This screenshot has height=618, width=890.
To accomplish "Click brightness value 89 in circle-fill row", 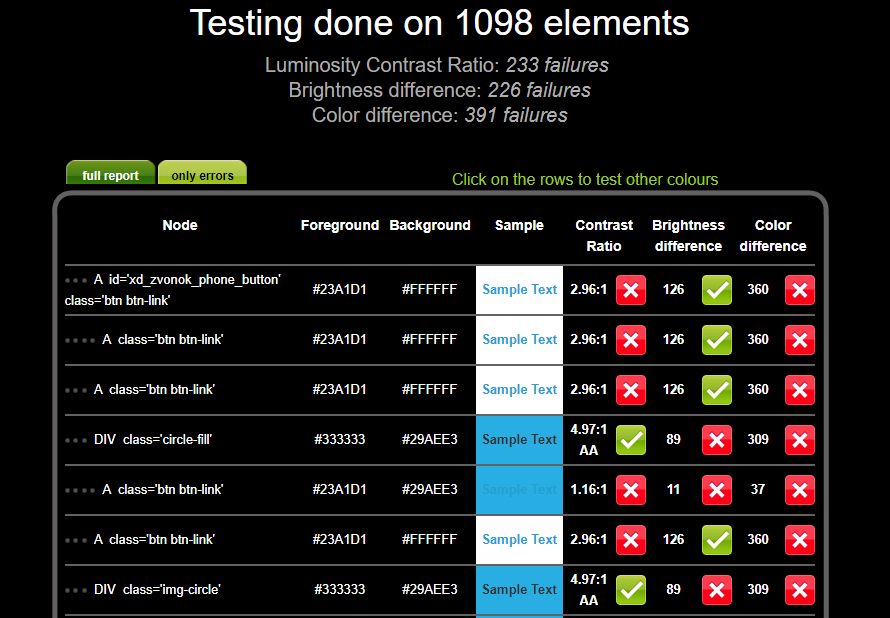I will click(x=673, y=439).
